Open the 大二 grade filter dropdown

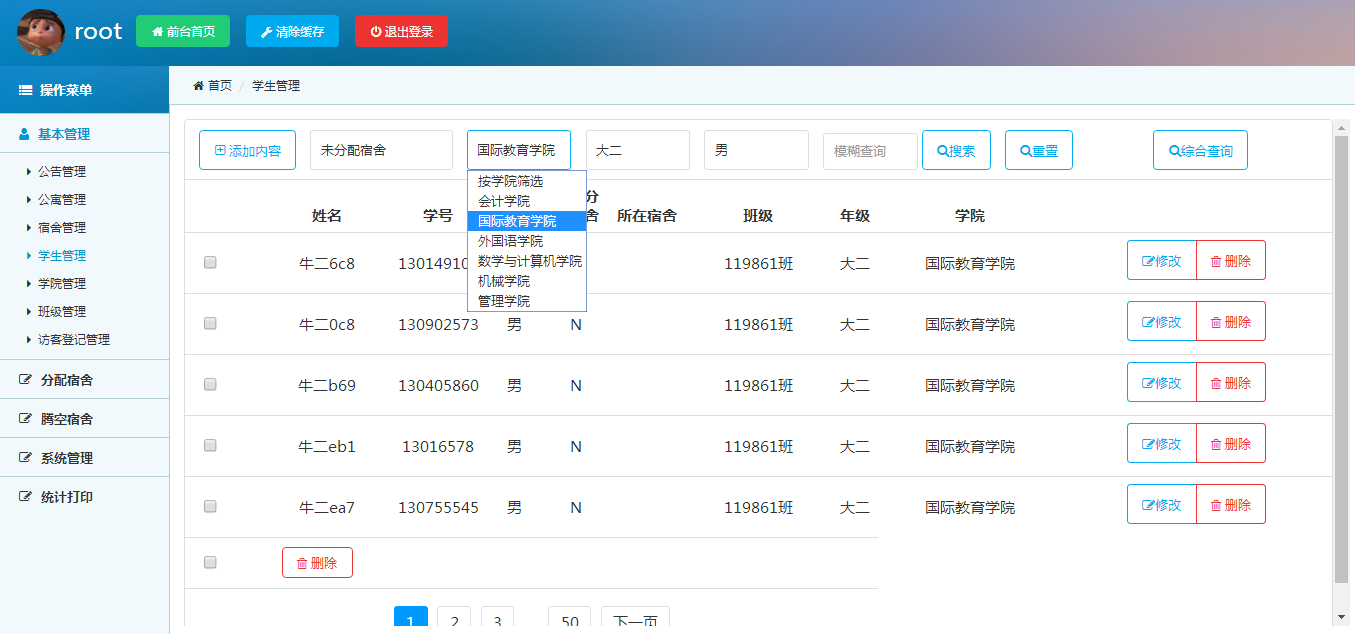637,149
